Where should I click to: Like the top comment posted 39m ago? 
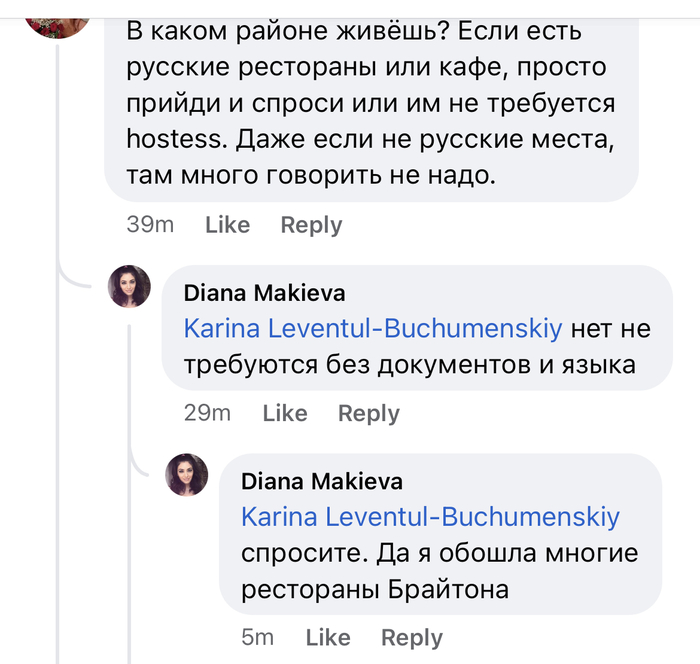227,225
